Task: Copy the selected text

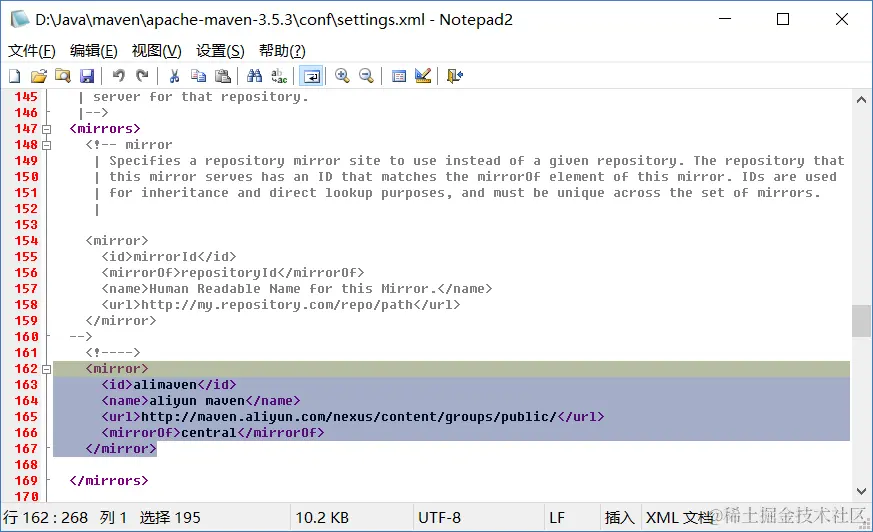Action: pos(198,76)
